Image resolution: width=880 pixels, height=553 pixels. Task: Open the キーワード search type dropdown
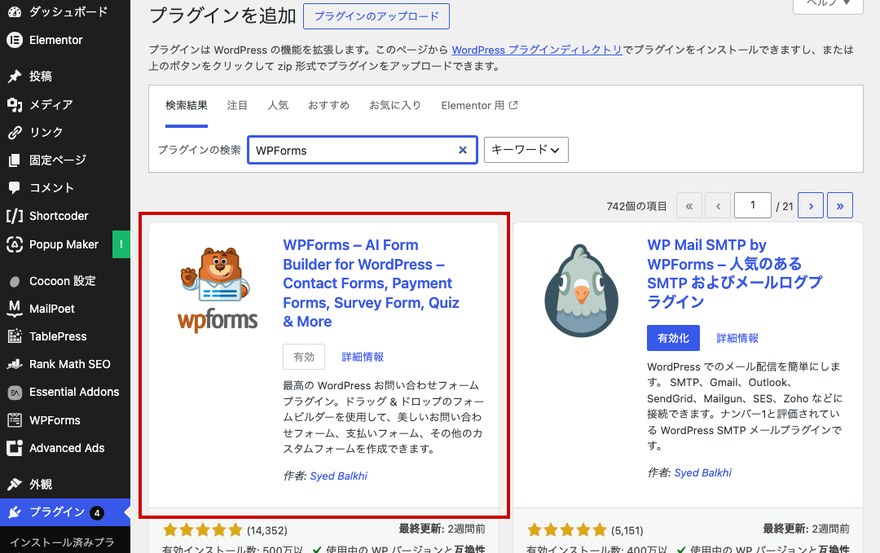pos(526,150)
